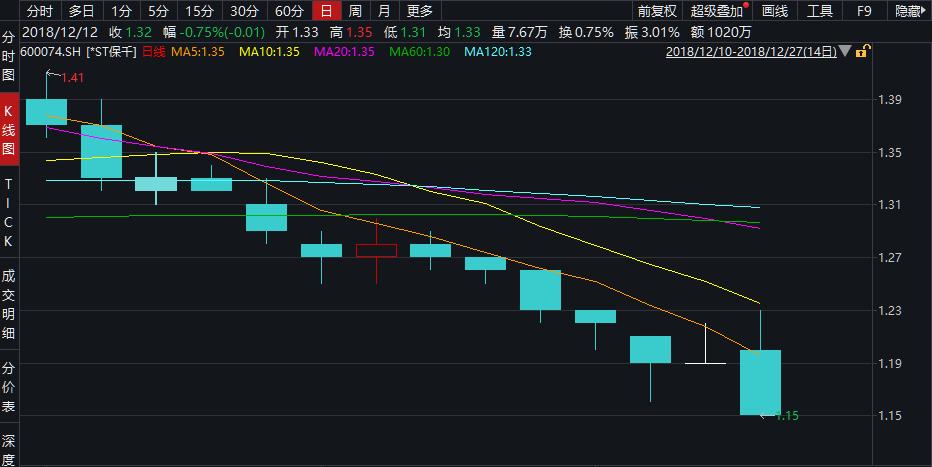The width and height of the screenshot is (932, 467).
Task: Select the 日 daily K-line tab
Action: point(326,11)
